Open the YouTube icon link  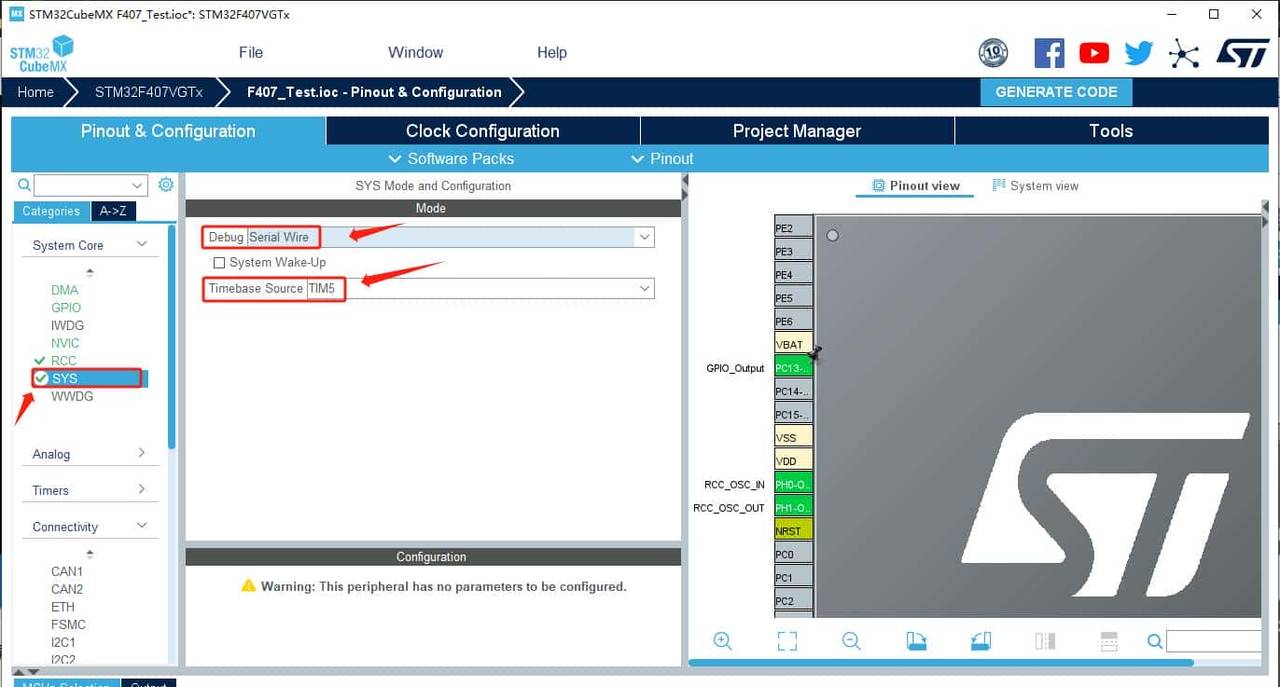pyautogui.click(x=1094, y=53)
